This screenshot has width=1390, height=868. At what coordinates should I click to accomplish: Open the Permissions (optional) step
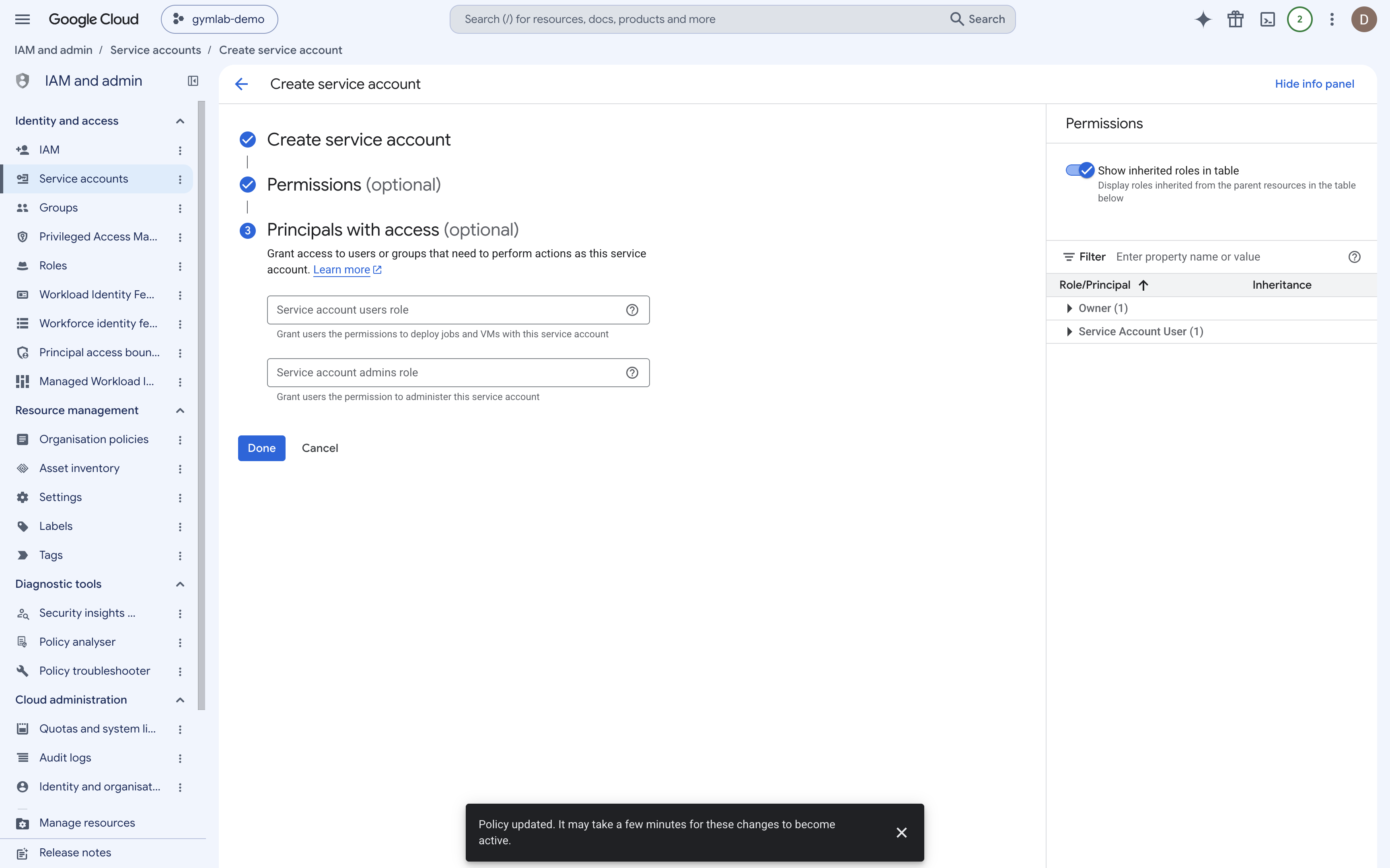click(x=354, y=185)
